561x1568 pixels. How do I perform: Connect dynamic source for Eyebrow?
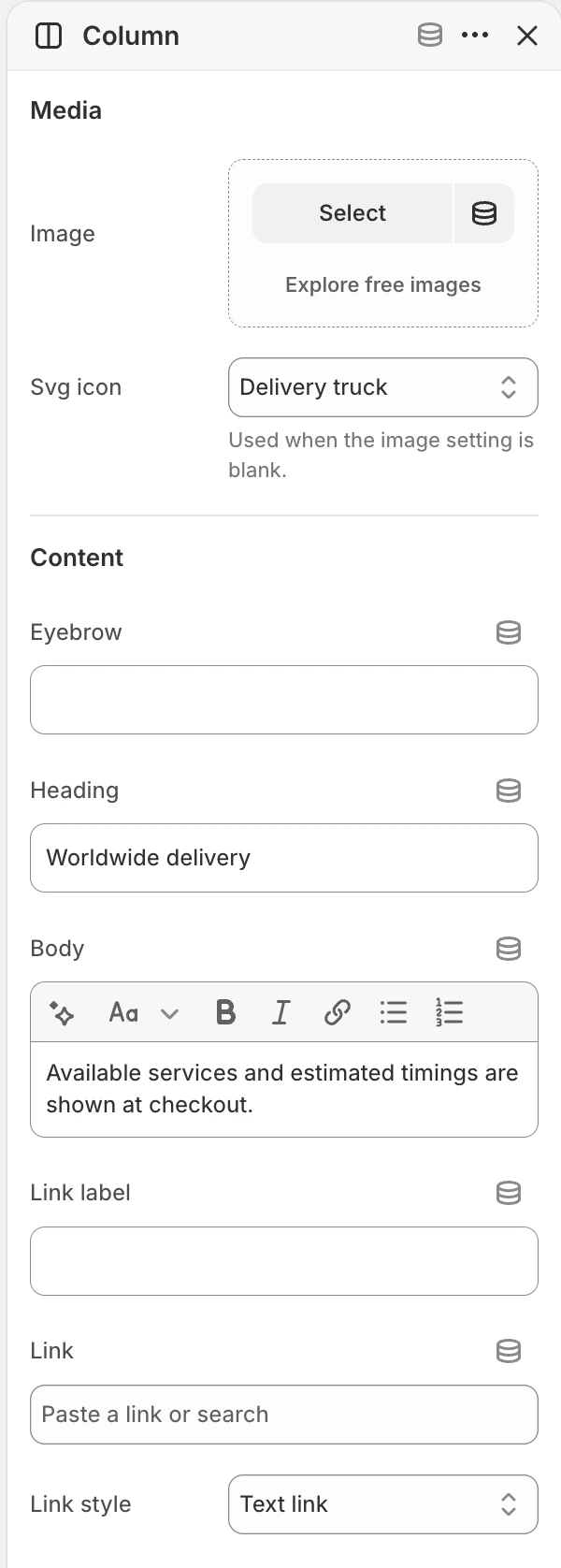click(509, 632)
